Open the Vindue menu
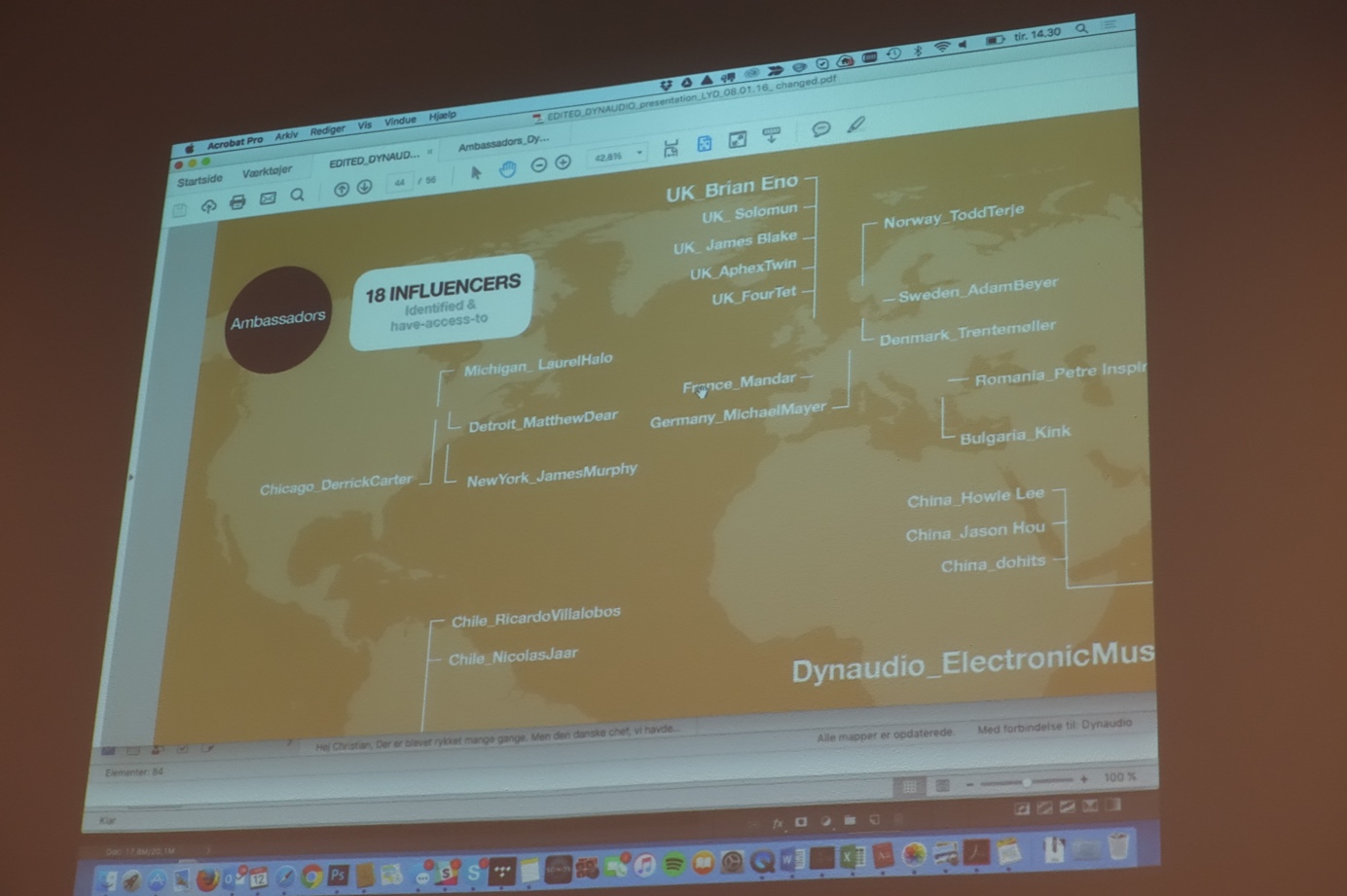This screenshot has height=896, width=1347. coord(400,122)
